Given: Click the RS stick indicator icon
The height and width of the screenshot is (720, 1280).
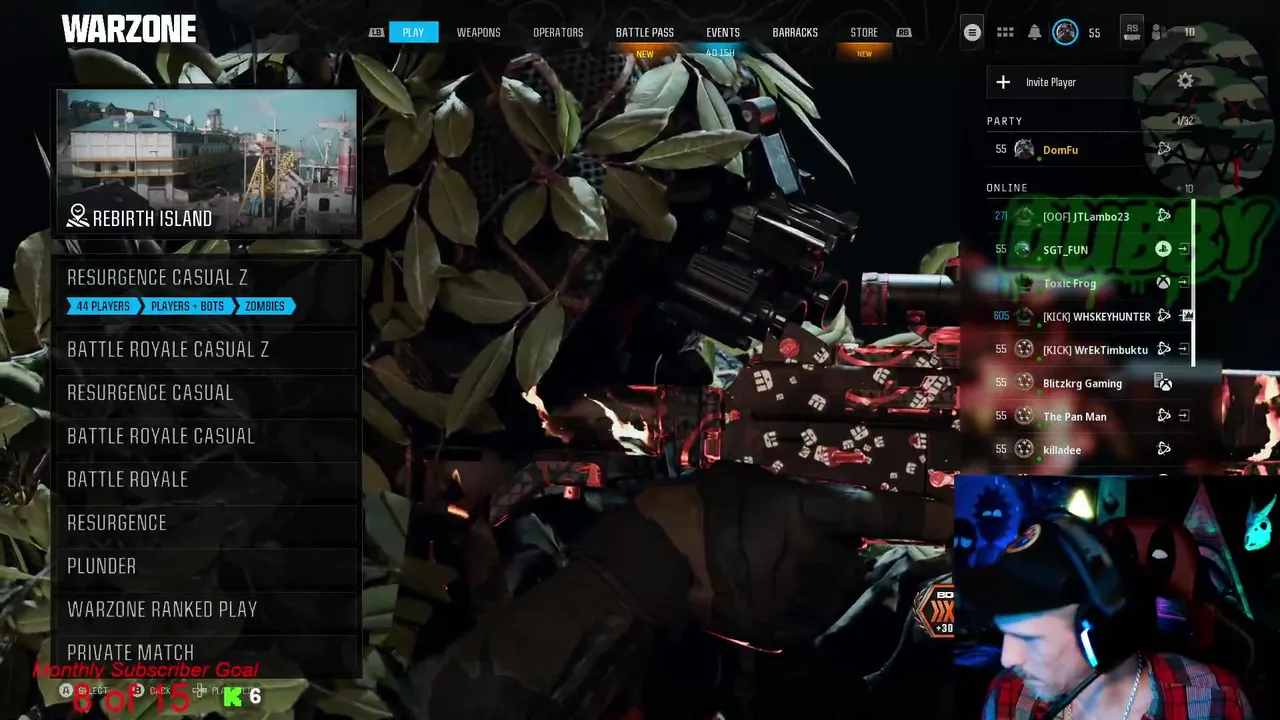Looking at the screenshot, I should click(1132, 32).
